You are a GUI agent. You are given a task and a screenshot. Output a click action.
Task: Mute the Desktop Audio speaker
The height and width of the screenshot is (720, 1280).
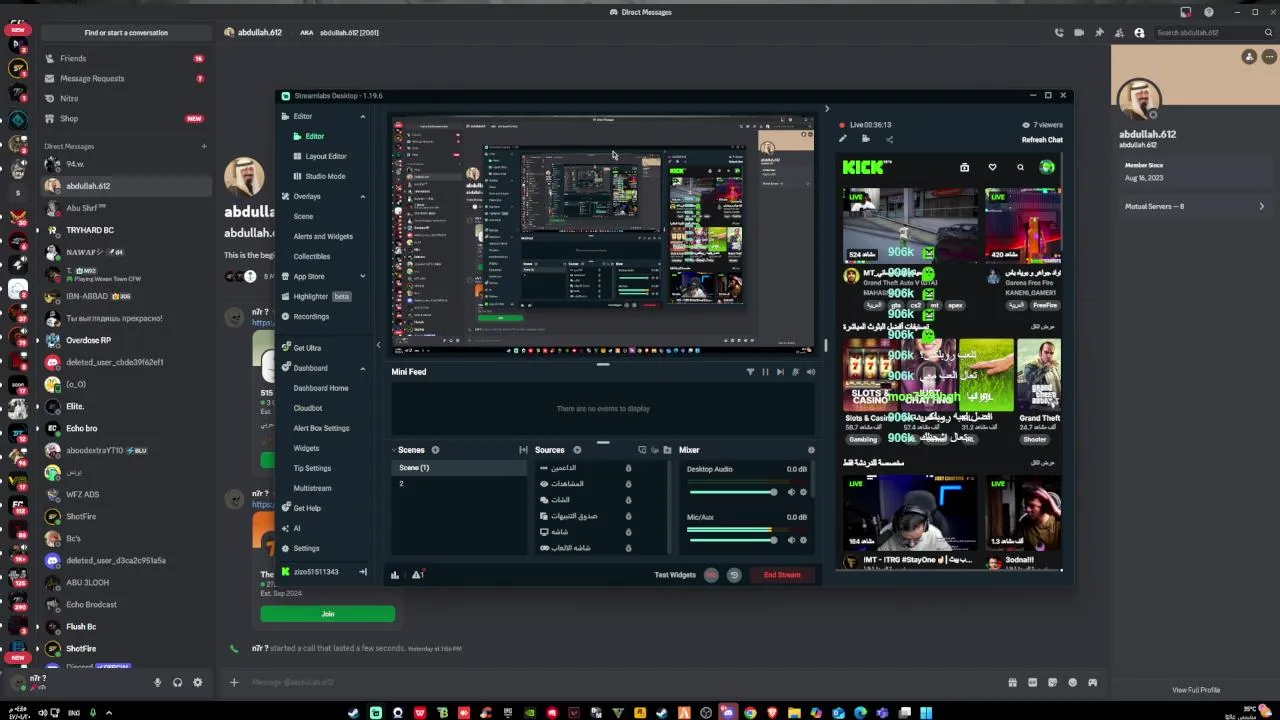click(791, 492)
